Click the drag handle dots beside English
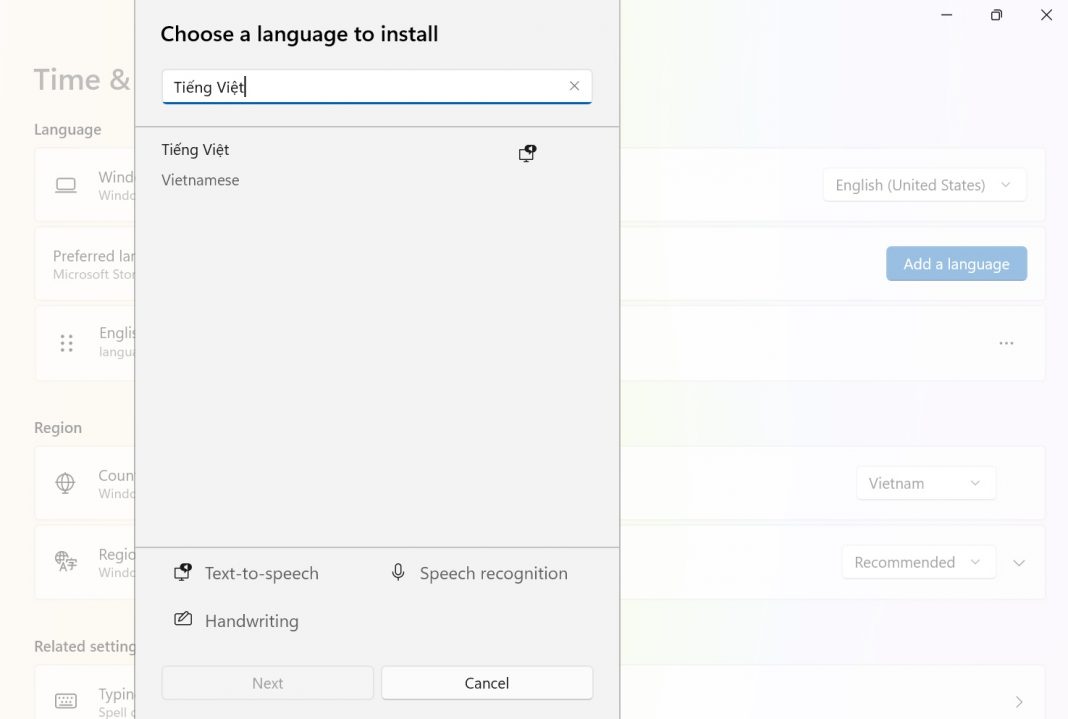The image size is (1068, 719). coord(67,343)
